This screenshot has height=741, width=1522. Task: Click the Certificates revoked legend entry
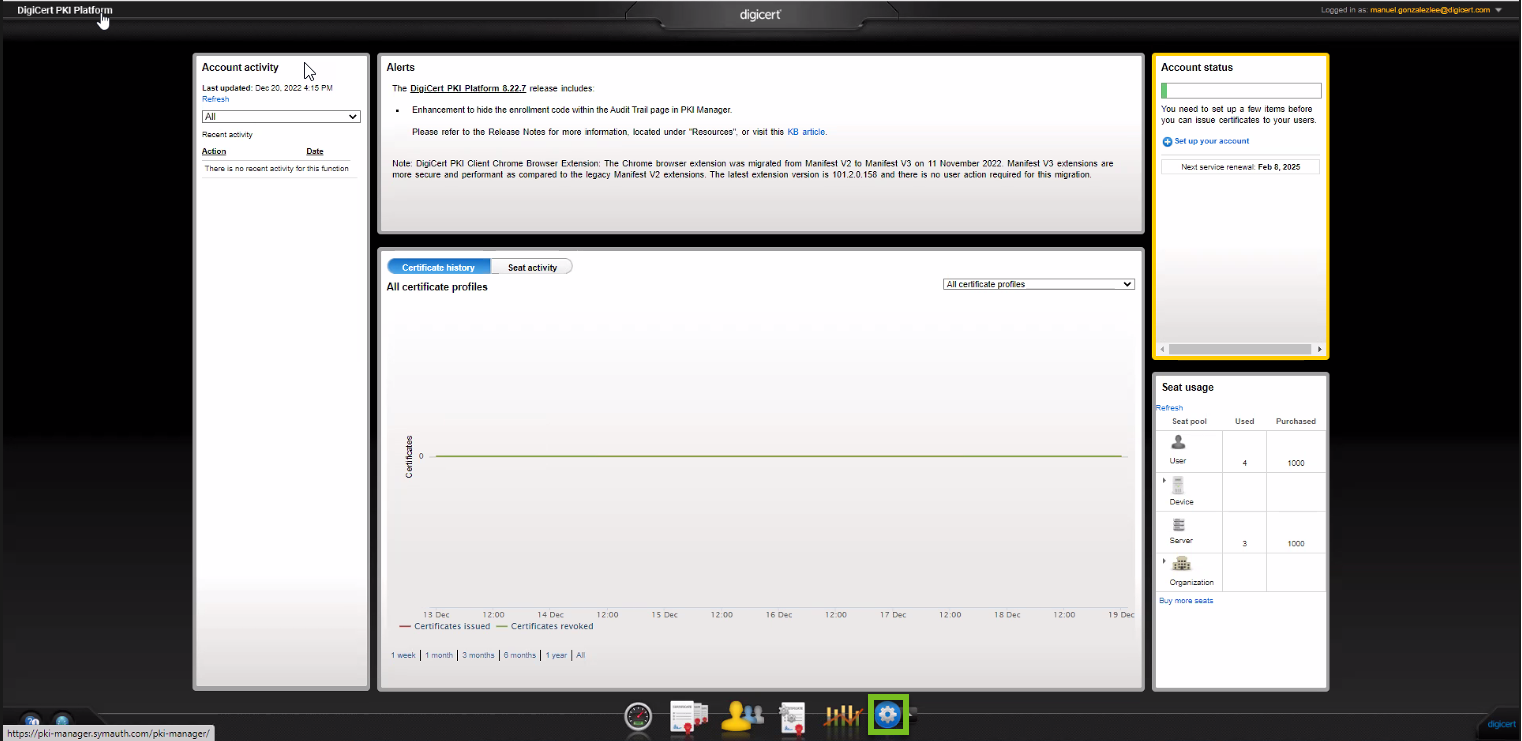pos(545,627)
